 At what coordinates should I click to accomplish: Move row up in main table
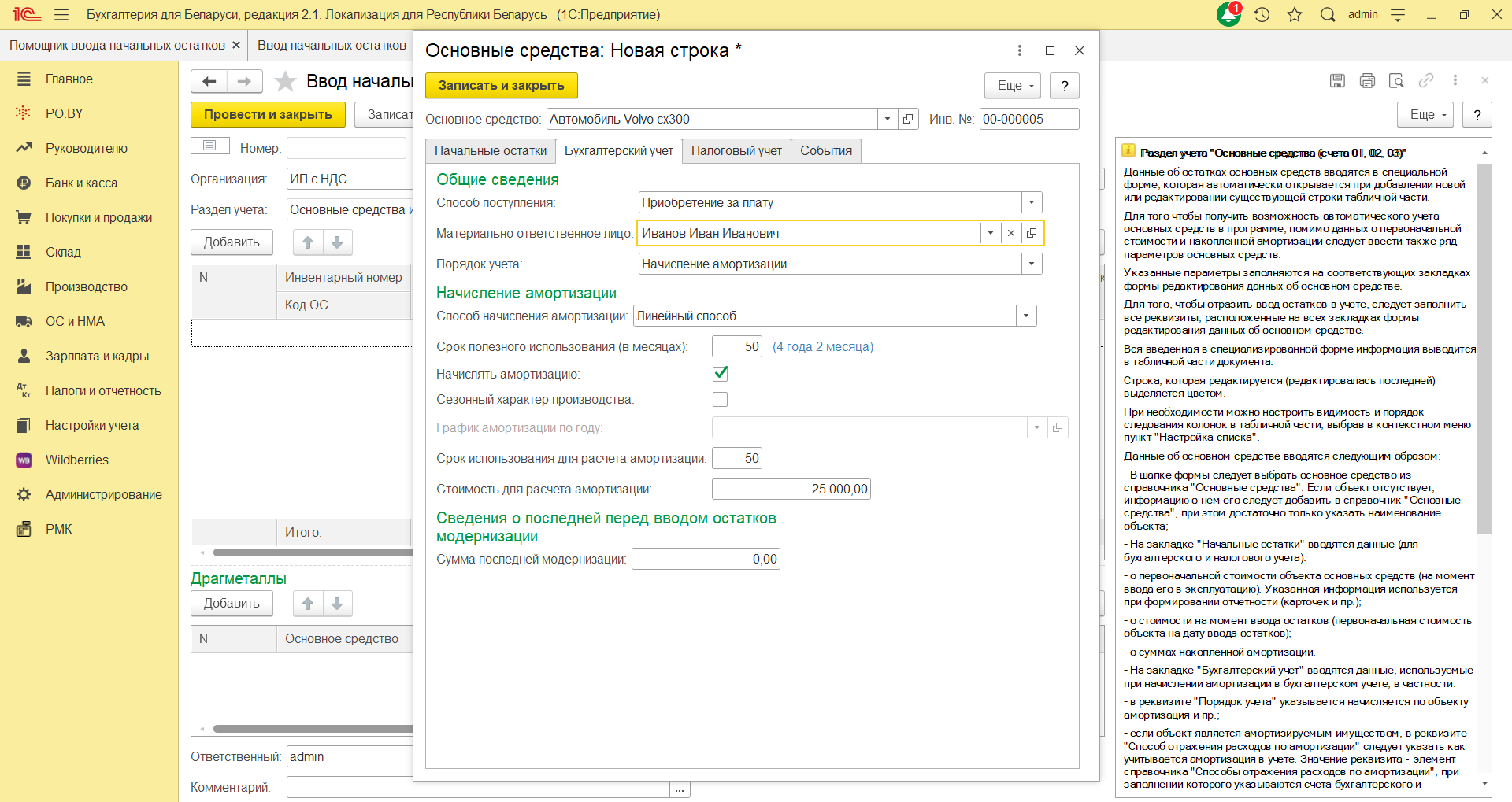pos(308,242)
